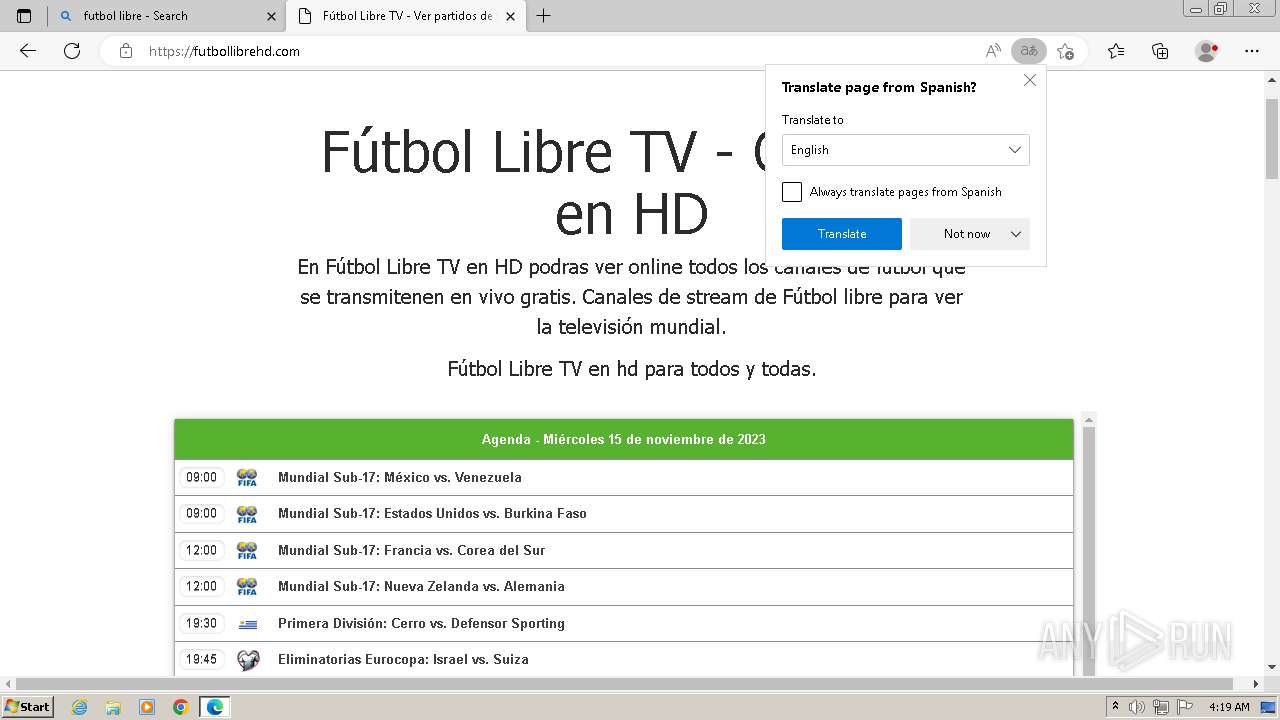The height and width of the screenshot is (720, 1280).
Task: Open Cerro vs. Defensor Sporting match
Action: (x=624, y=623)
